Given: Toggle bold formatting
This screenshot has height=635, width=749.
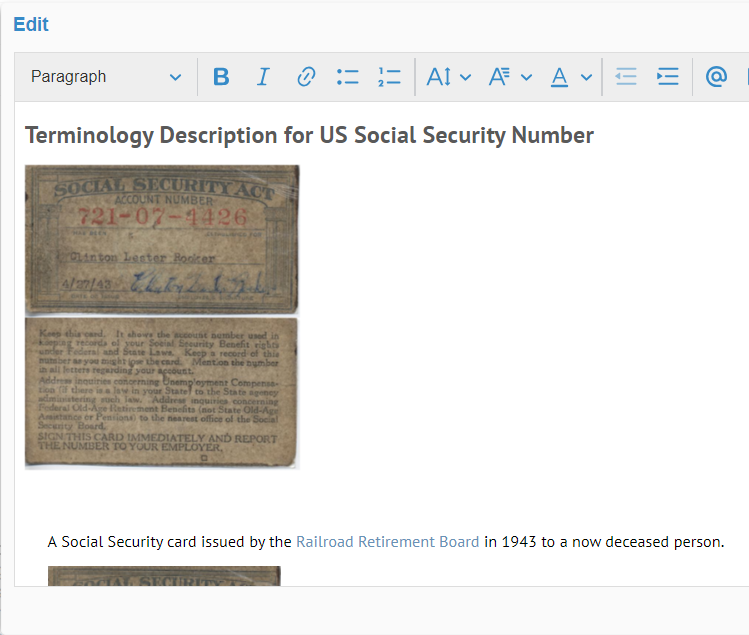Looking at the screenshot, I should tap(221, 77).
